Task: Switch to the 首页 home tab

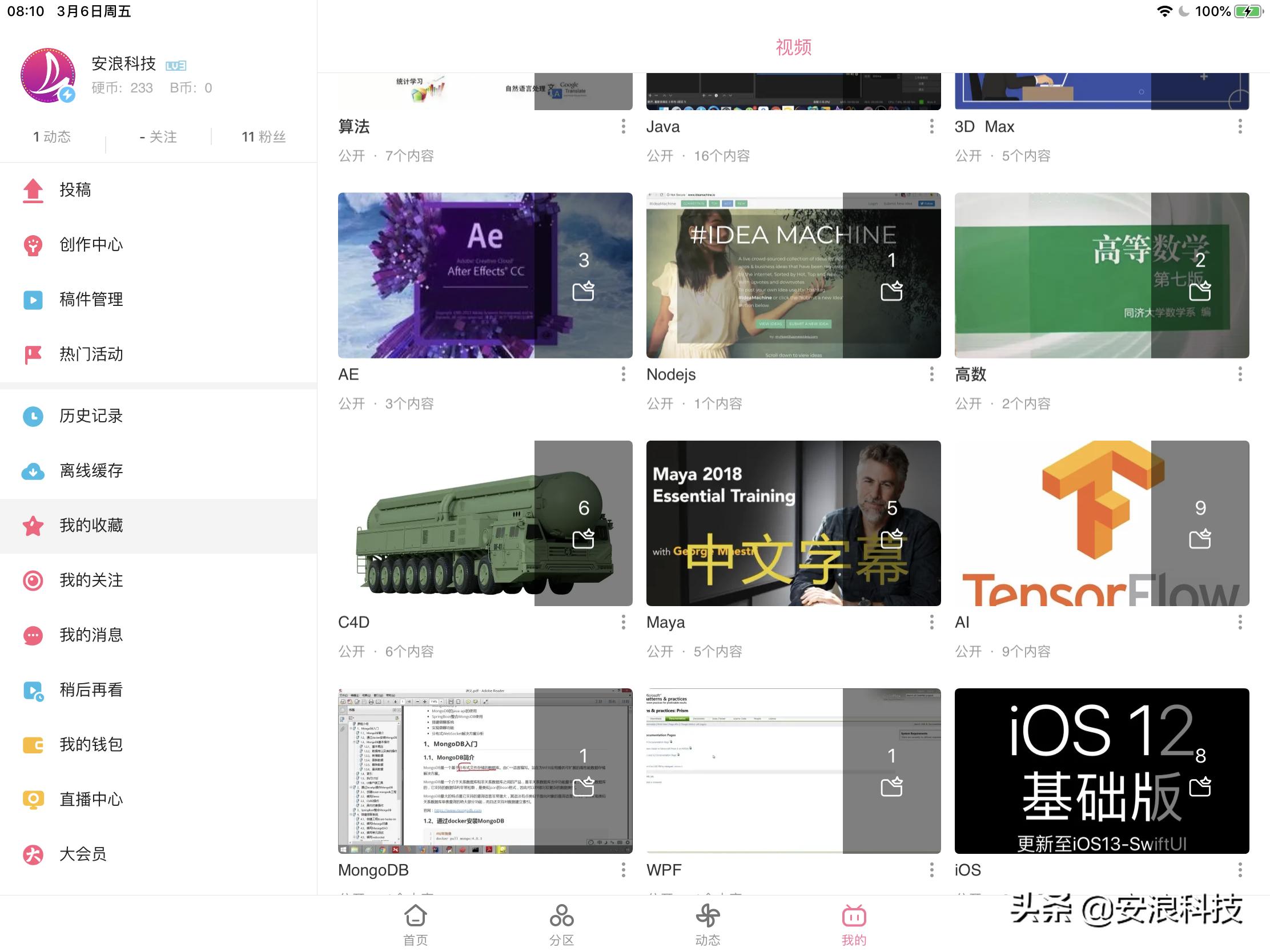Action: [x=415, y=925]
